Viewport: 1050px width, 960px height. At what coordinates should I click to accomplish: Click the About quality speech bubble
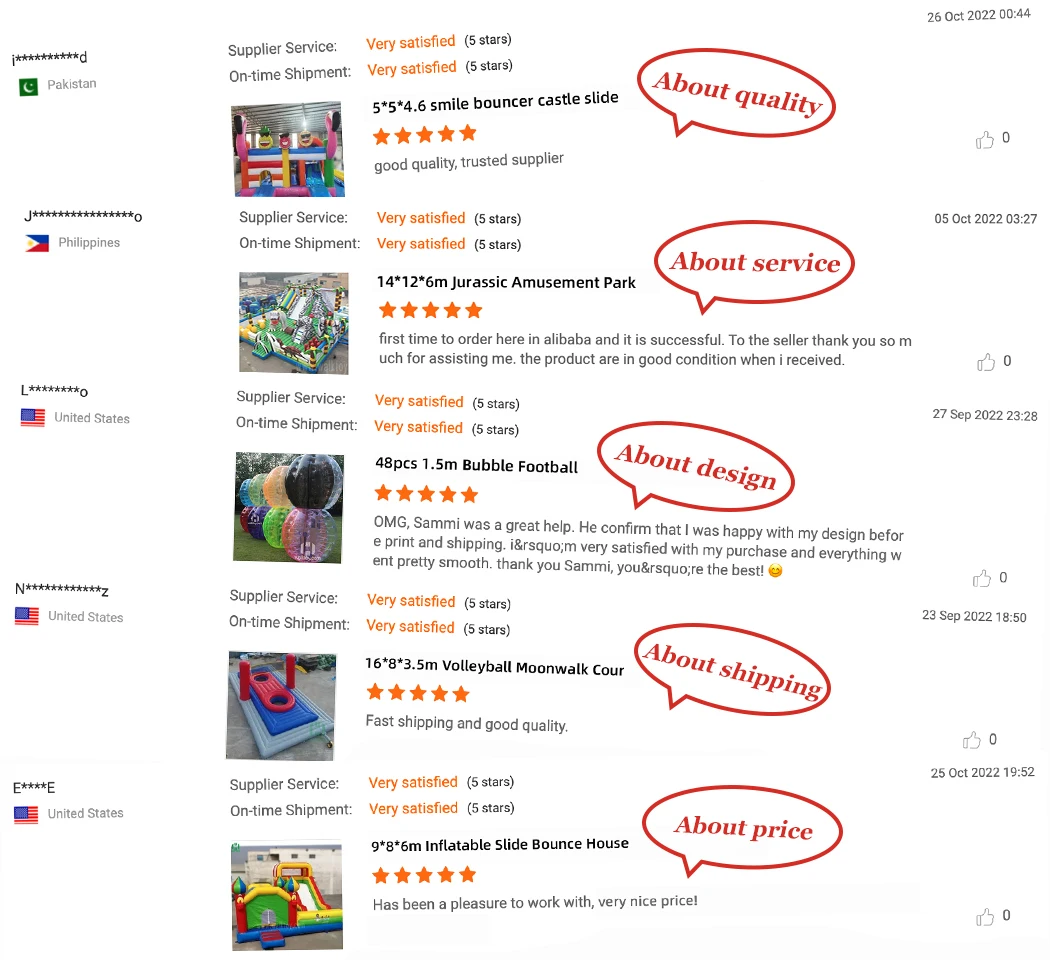click(x=736, y=92)
